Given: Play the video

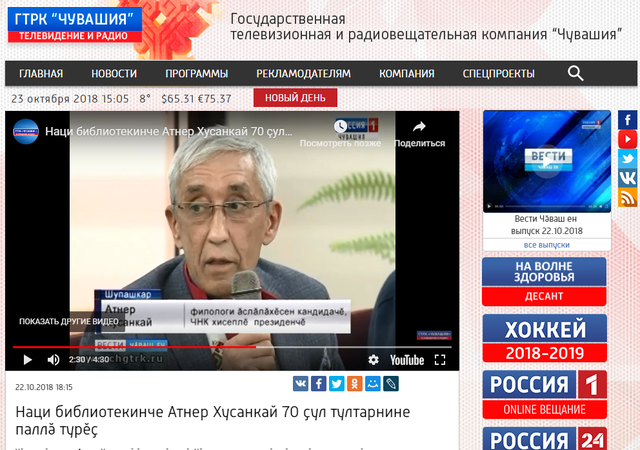Looking at the screenshot, I should 27,360.
